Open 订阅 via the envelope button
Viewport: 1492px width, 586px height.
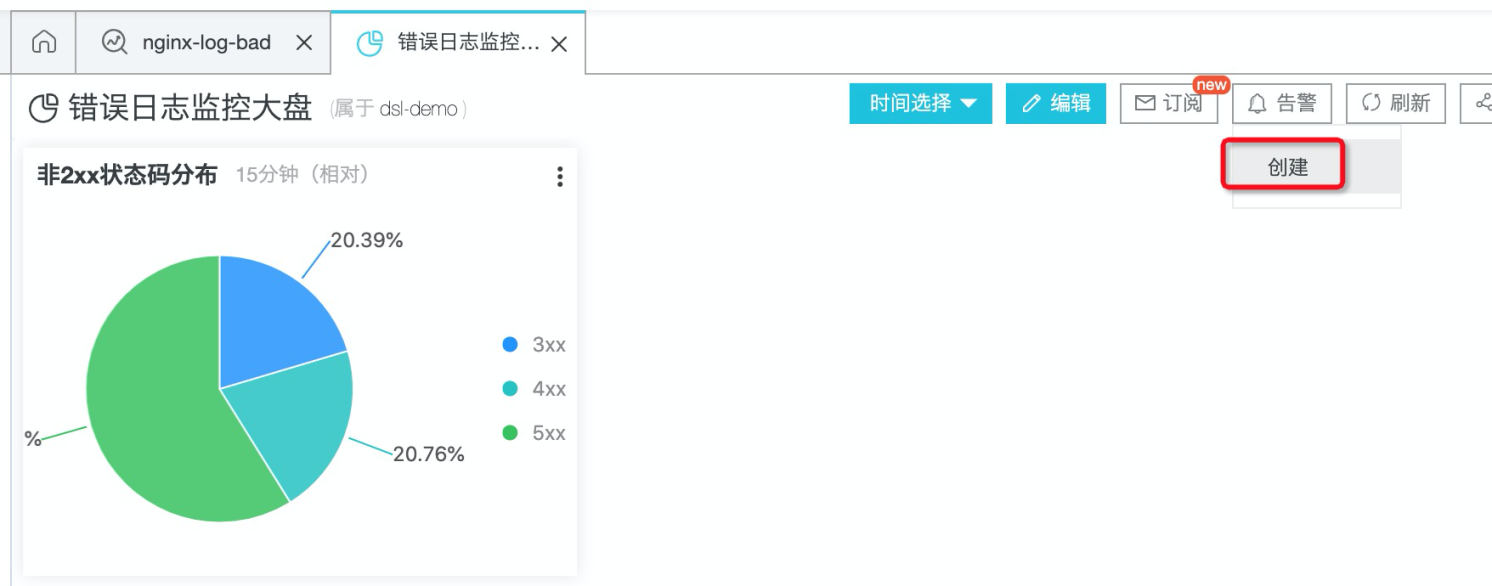(x=1168, y=103)
